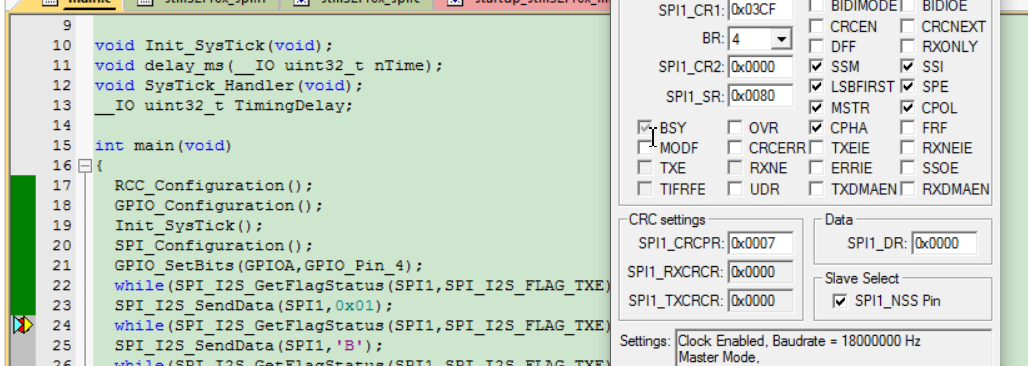The height and width of the screenshot is (366, 1028).
Task: Click the SPI1_DR data field
Action: coord(944,243)
